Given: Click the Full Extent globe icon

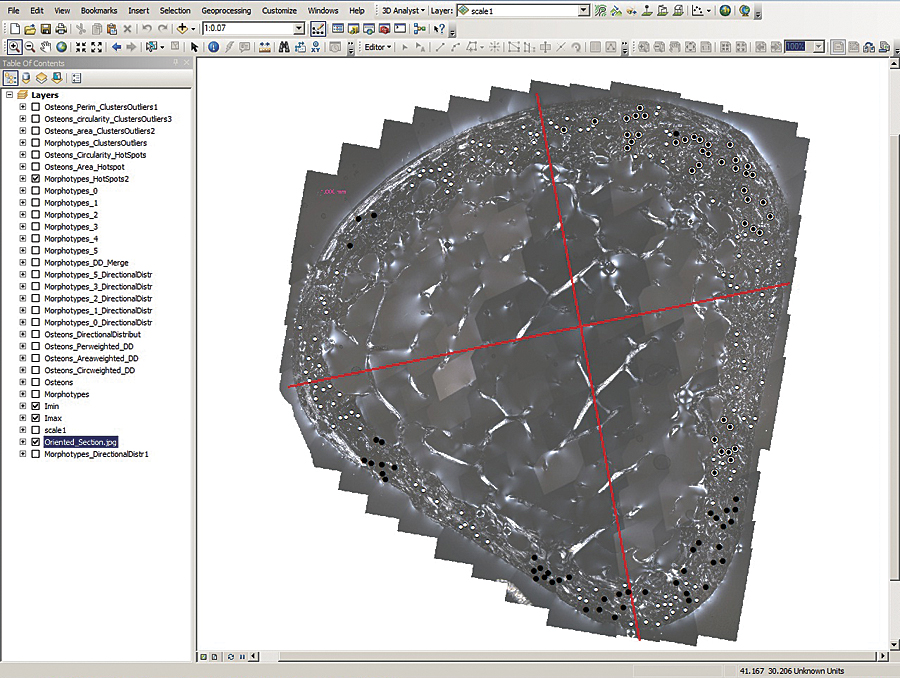Looking at the screenshot, I should pyautogui.click(x=61, y=47).
